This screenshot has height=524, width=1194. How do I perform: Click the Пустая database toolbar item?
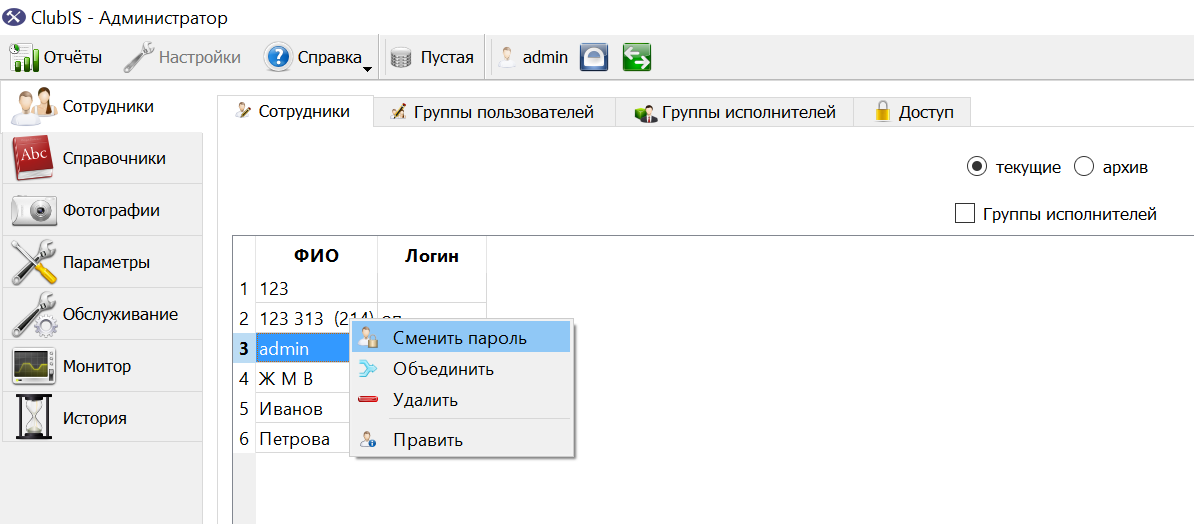point(432,57)
